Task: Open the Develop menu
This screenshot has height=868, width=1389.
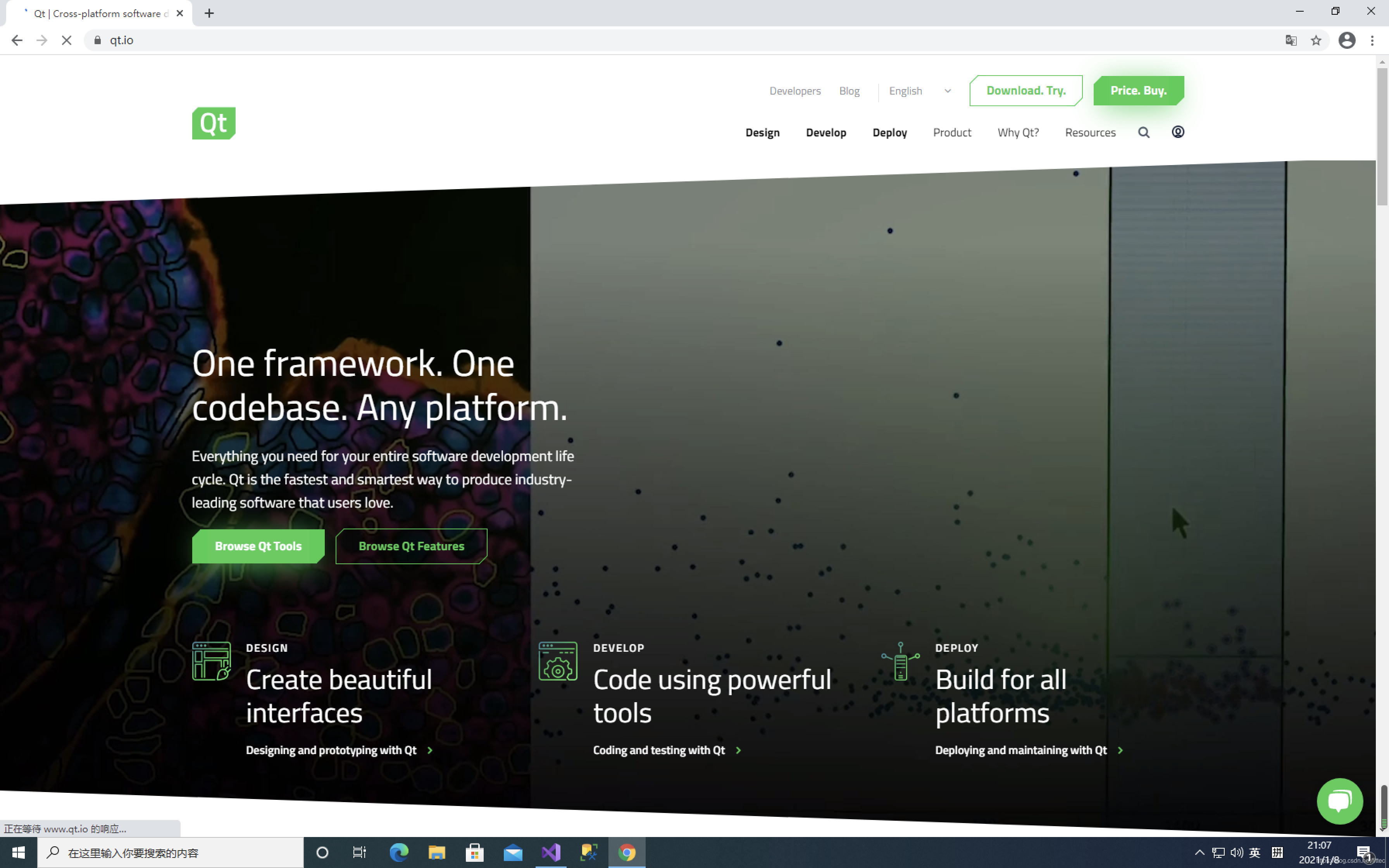Action: click(826, 133)
